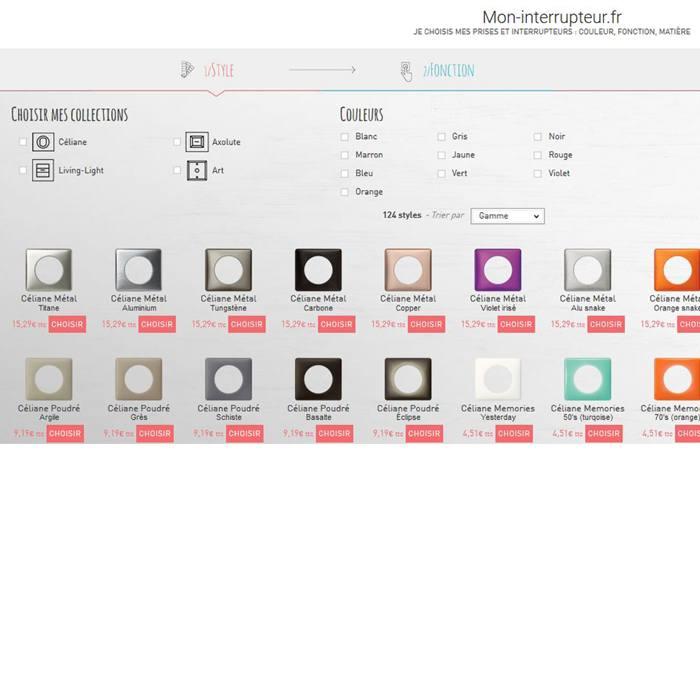This screenshot has width=700, height=700.
Task: Select the Céliane Poudré Schiste plate image
Action: click(x=228, y=379)
